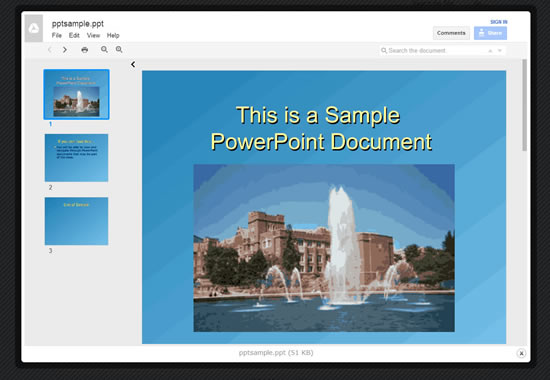The width and height of the screenshot is (550, 380).
Task: Click the slide title 'This is a Sample'
Action: pyautogui.click(x=318, y=115)
